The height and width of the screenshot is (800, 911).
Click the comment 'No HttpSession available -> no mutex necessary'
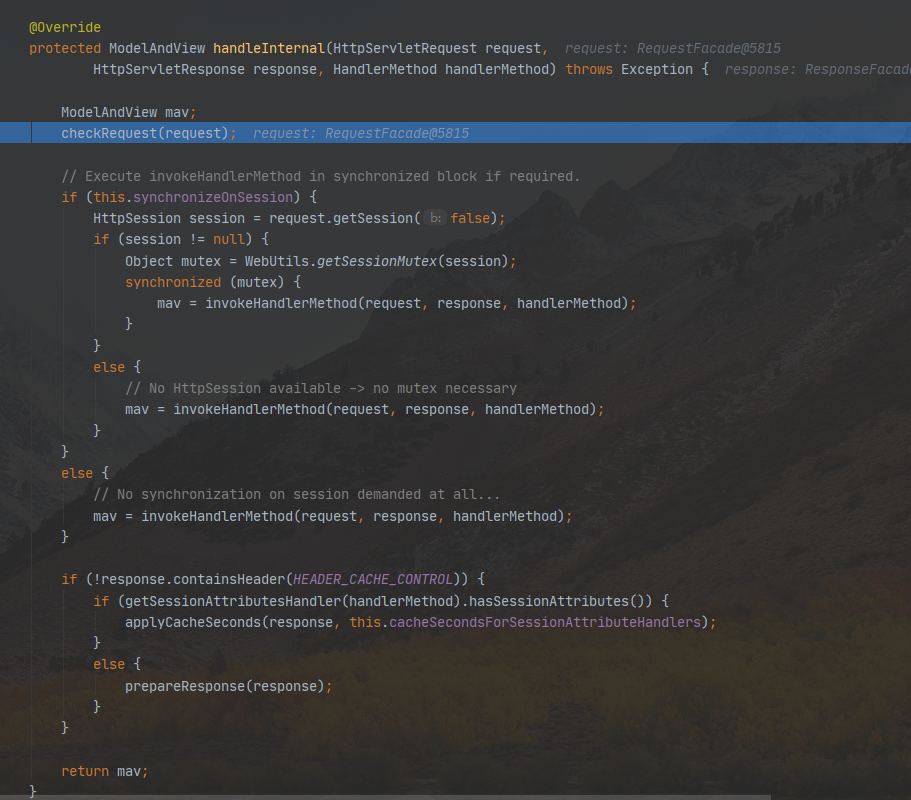click(x=321, y=388)
